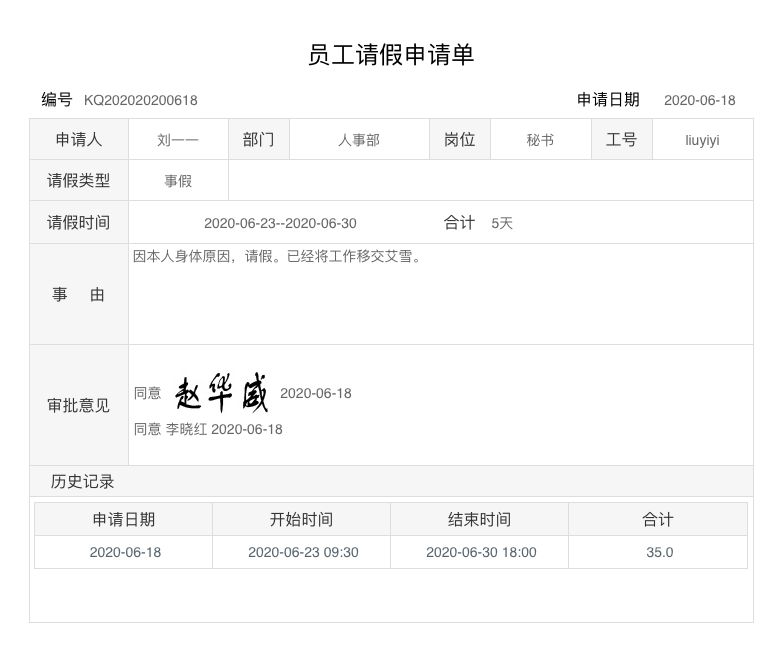Click the 申请日期 column header in history table
The image size is (767, 661).
[124, 519]
